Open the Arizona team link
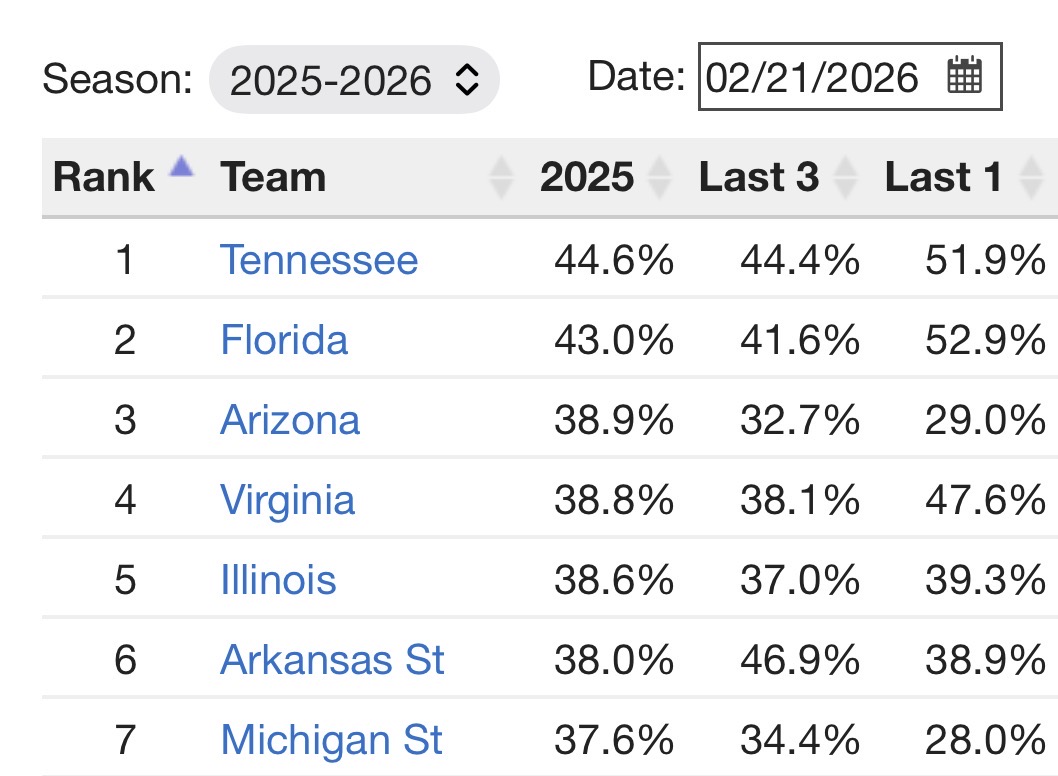Image resolution: width=1058 pixels, height=776 pixels. click(289, 420)
